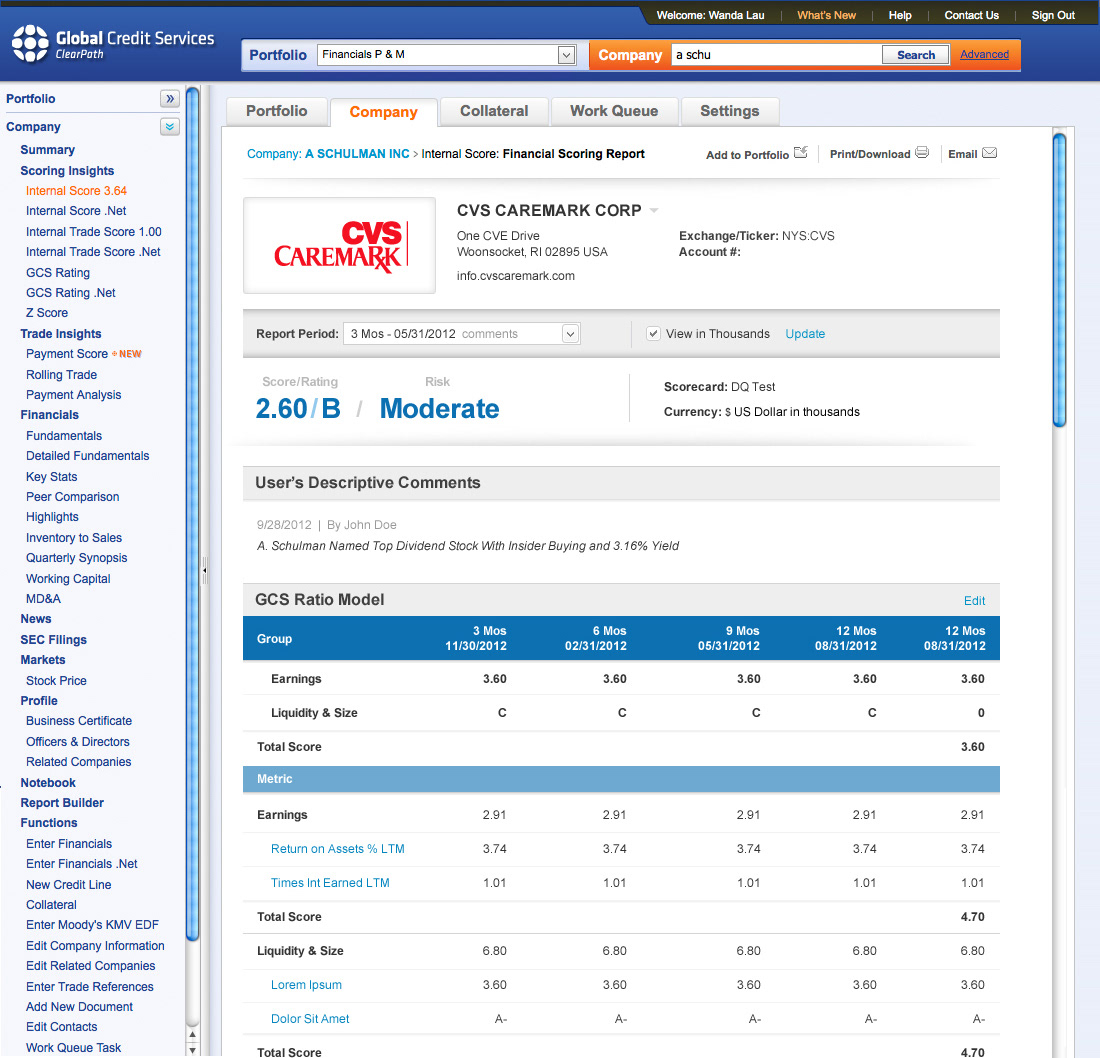Open the Work Queue tab

click(614, 111)
